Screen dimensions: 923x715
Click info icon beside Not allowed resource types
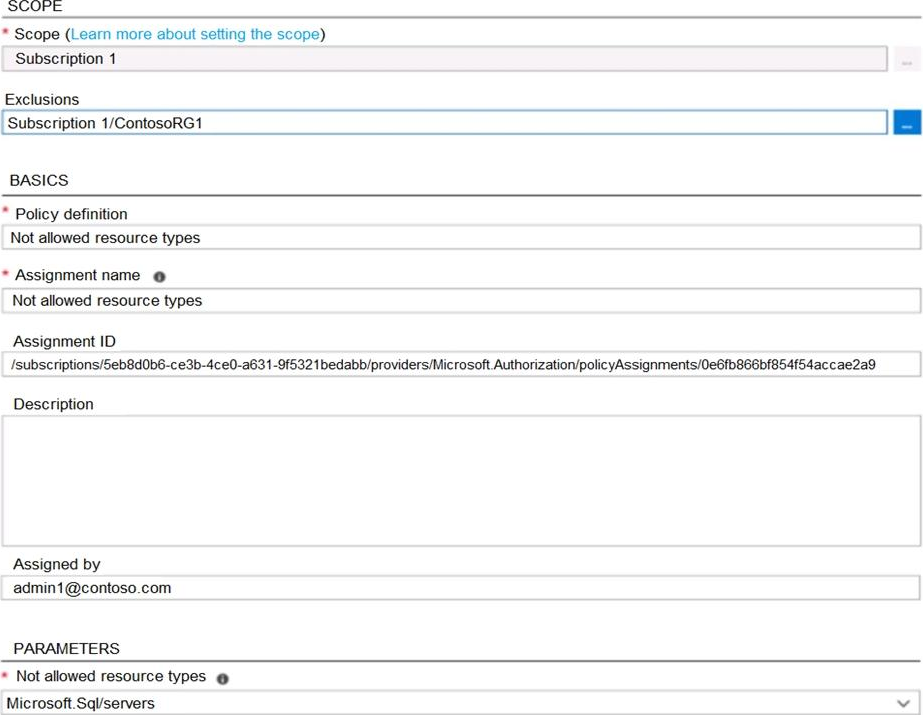222,678
